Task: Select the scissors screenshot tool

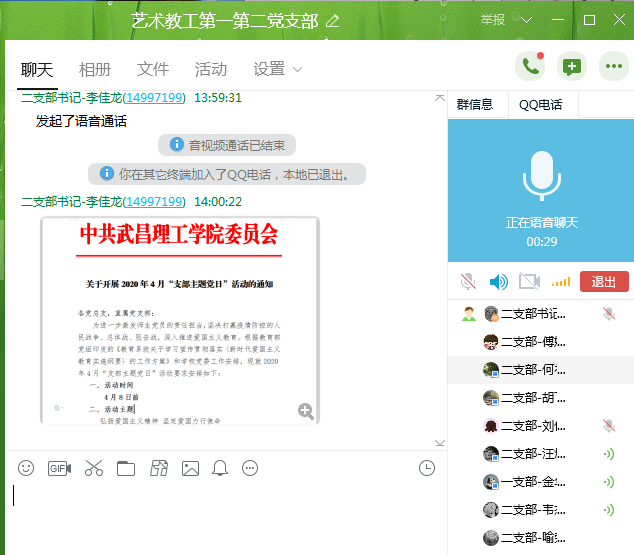Action: [x=94, y=468]
